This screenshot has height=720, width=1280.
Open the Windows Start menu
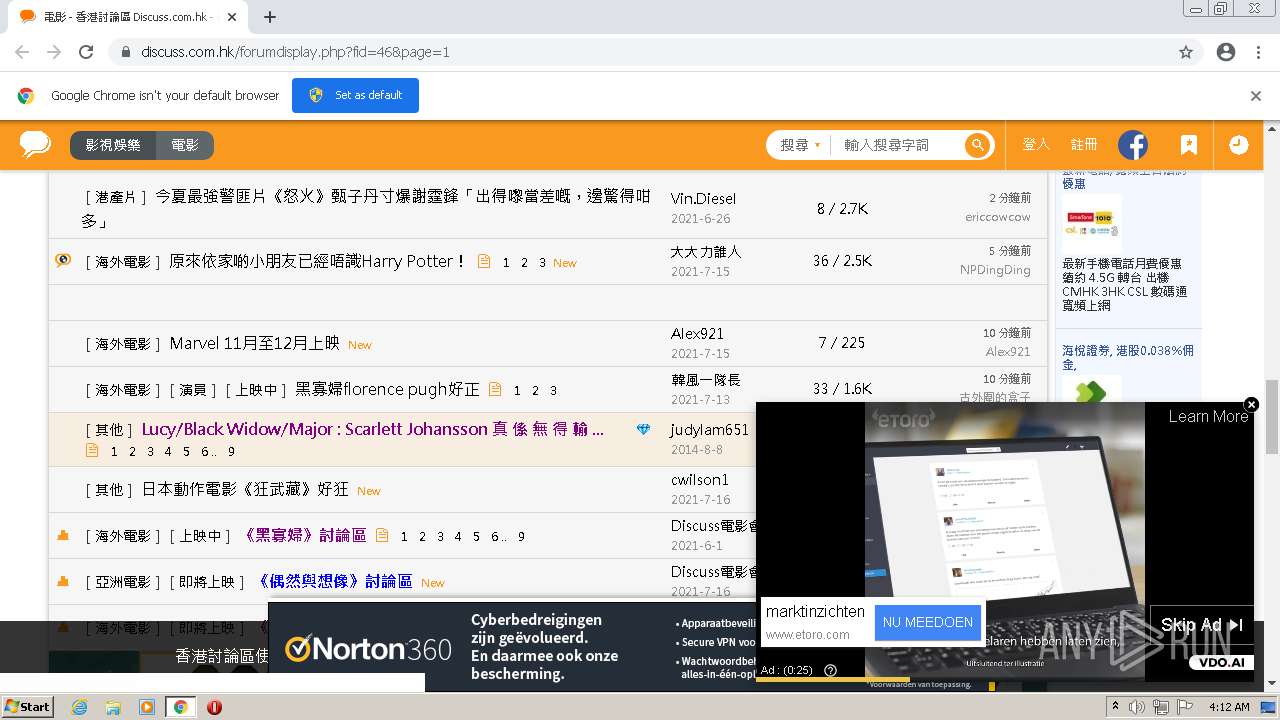(27, 707)
